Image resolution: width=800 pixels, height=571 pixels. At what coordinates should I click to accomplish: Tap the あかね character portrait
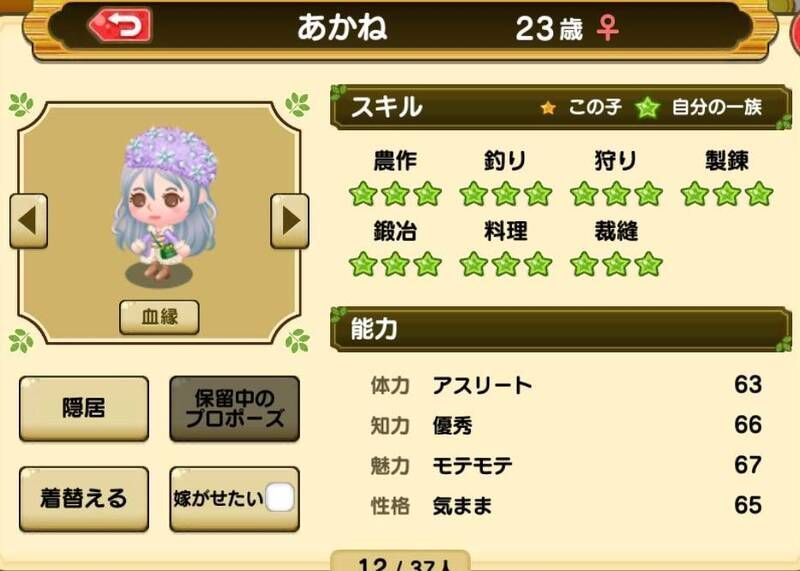pyautogui.click(x=164, y=207)
